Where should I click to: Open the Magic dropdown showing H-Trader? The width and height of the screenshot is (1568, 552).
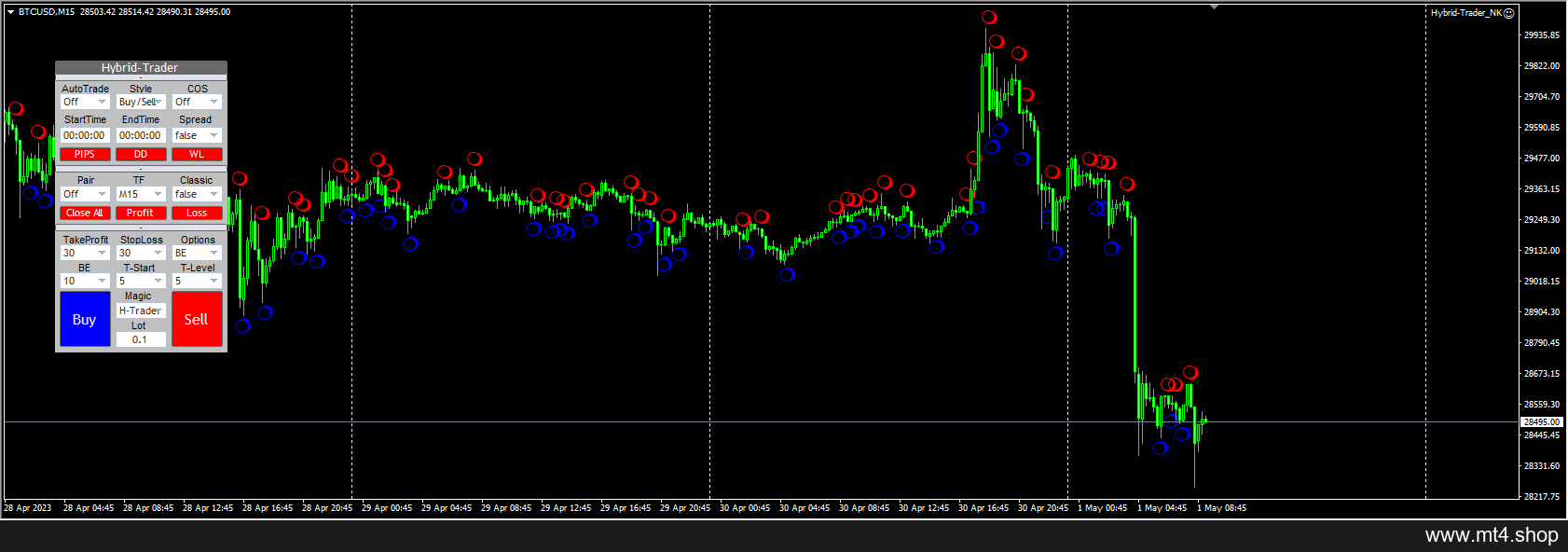pos(141,310)
